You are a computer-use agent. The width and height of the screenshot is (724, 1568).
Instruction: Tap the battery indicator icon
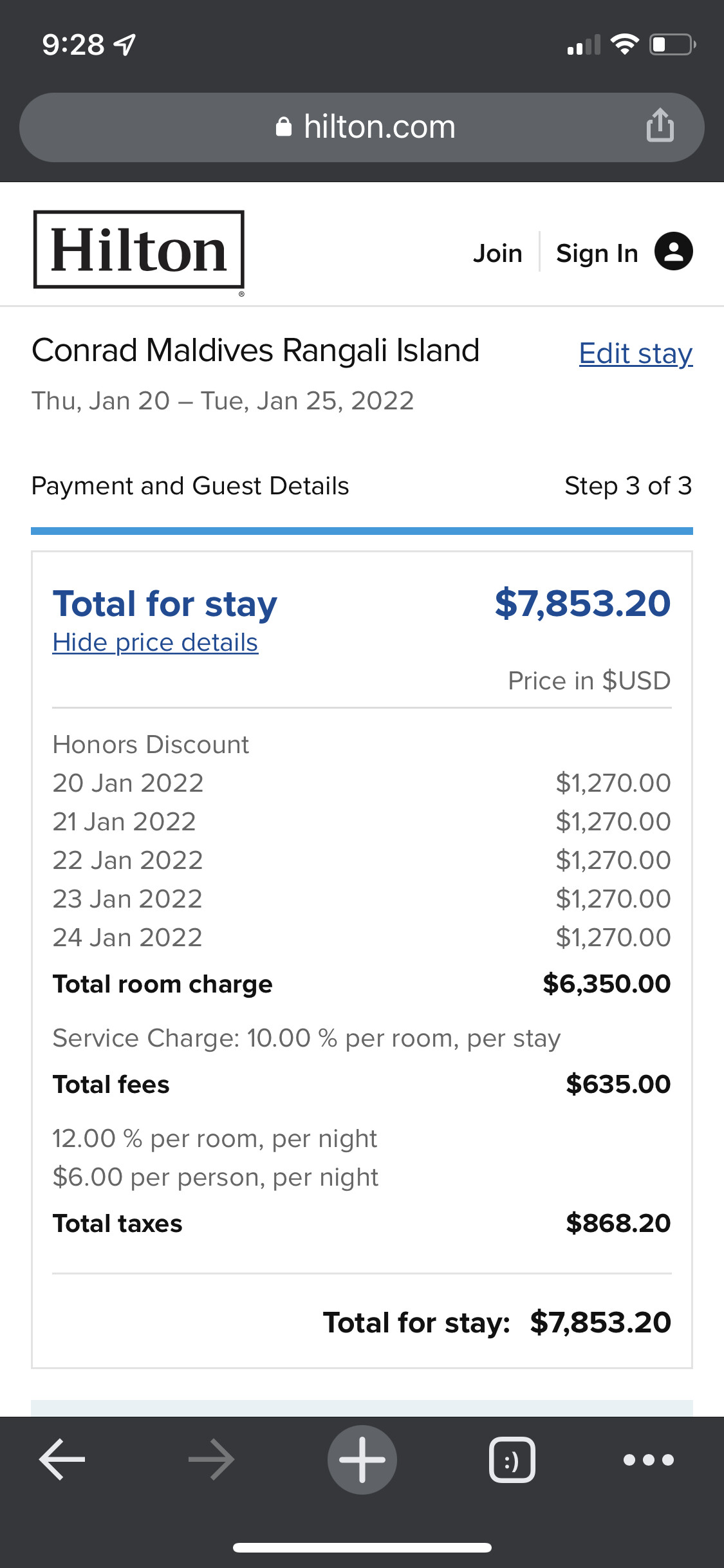pos(672,44)
